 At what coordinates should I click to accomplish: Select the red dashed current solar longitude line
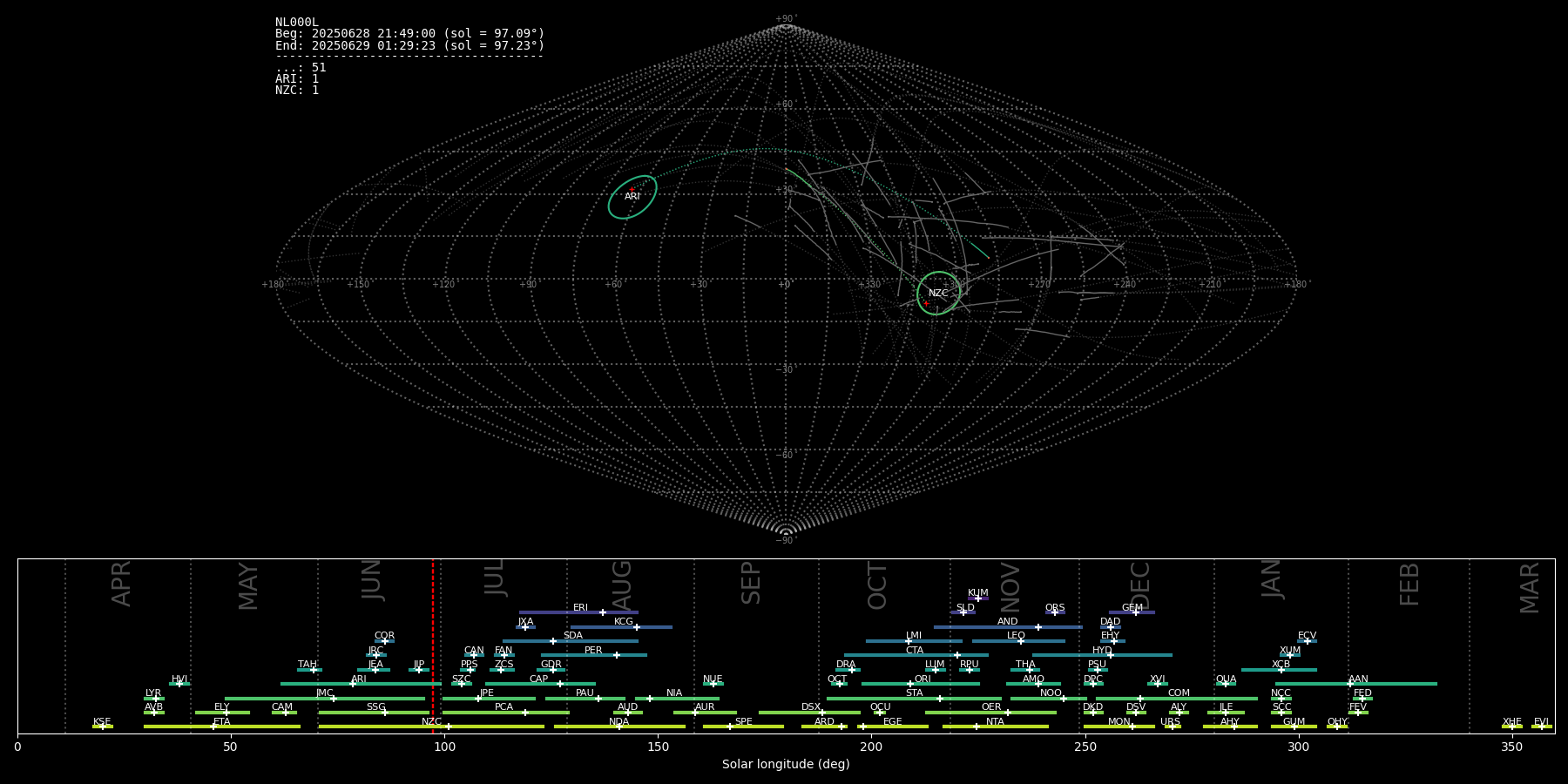(433, 645)
